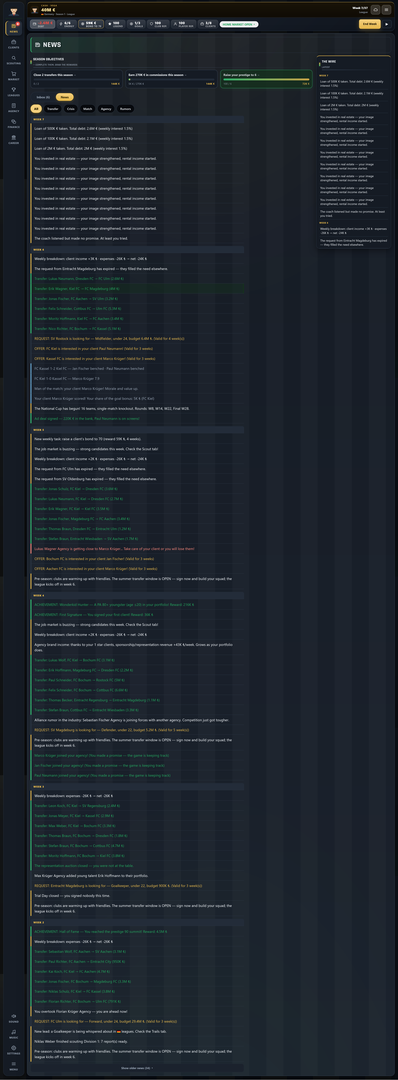Click the fast-forward arrow beside End Week
The height and width of the screenshot is (1080, 398).
point(387,23)
